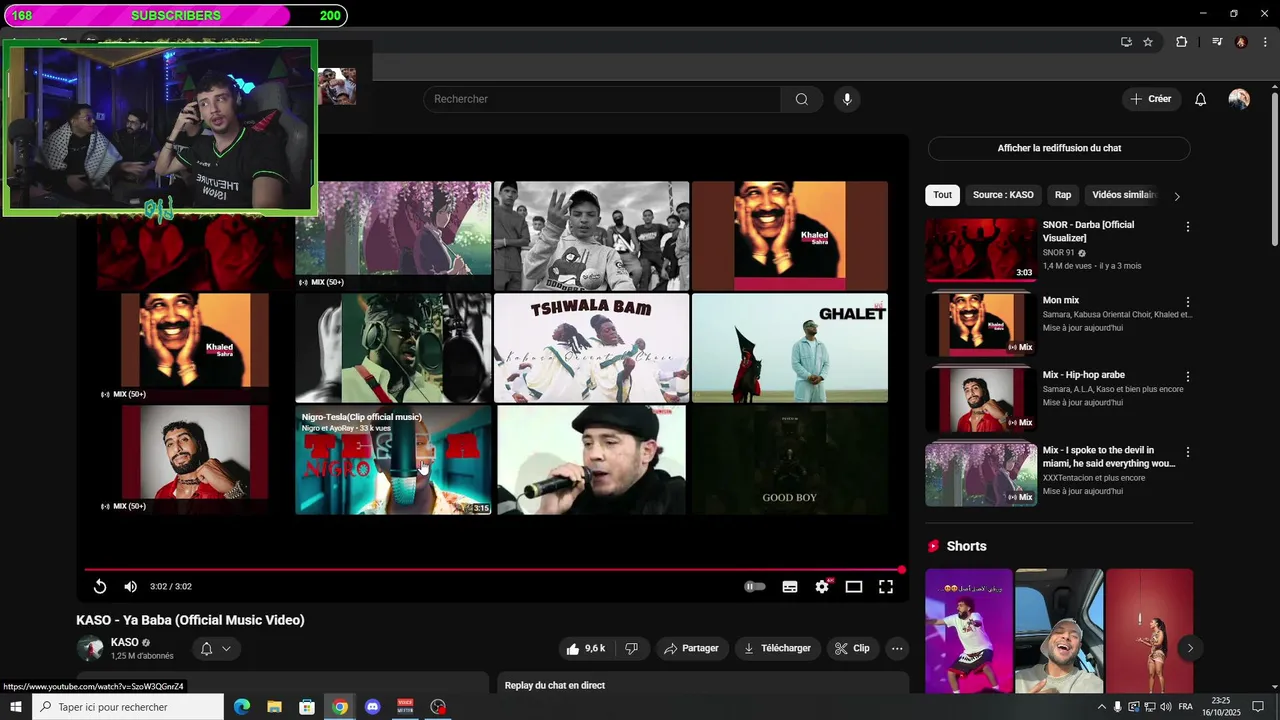Open Windows Start menu

pyautogui.click(x=16, y=707)
